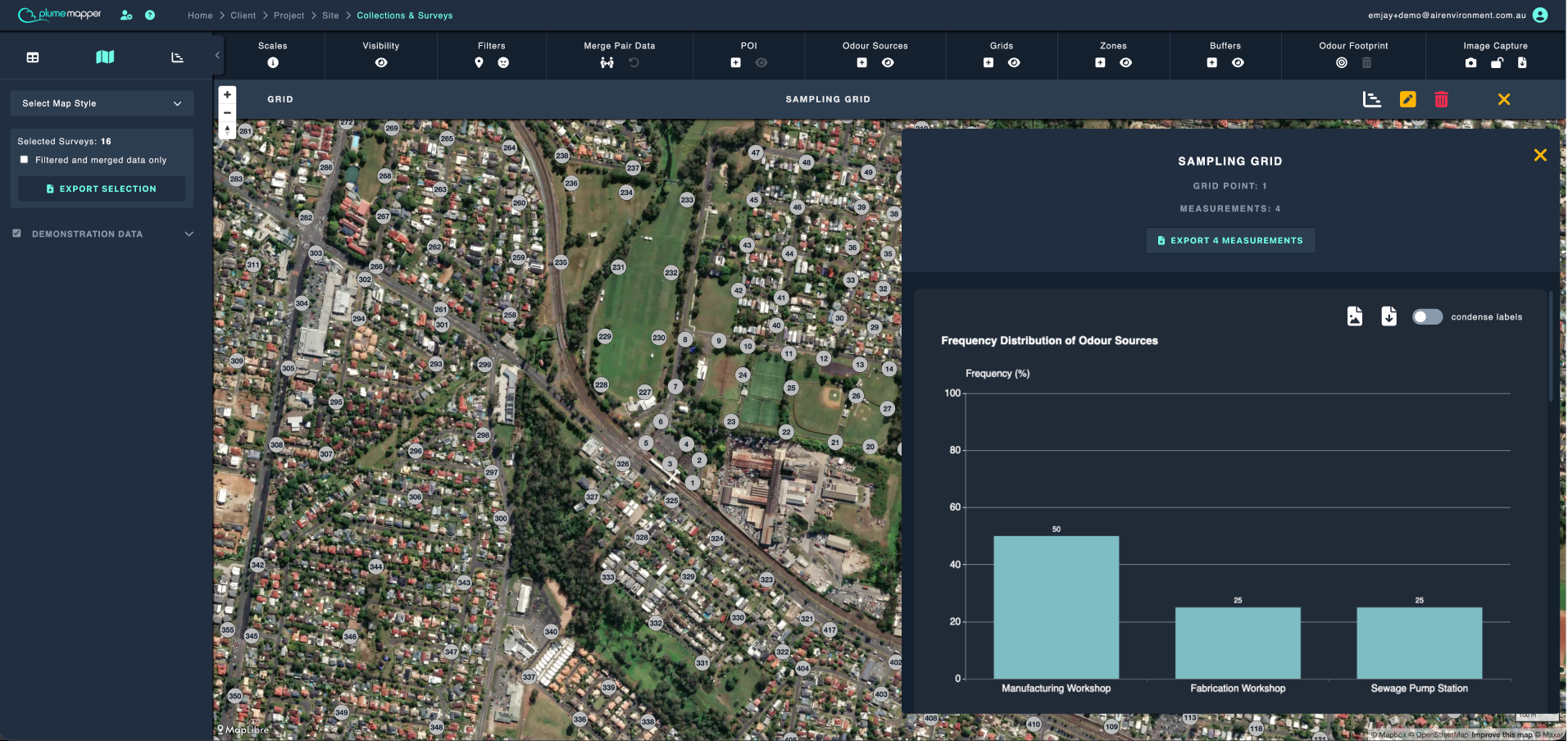Open the table view icon in sidebar
1568x741 pixels.
click(33, 57)
